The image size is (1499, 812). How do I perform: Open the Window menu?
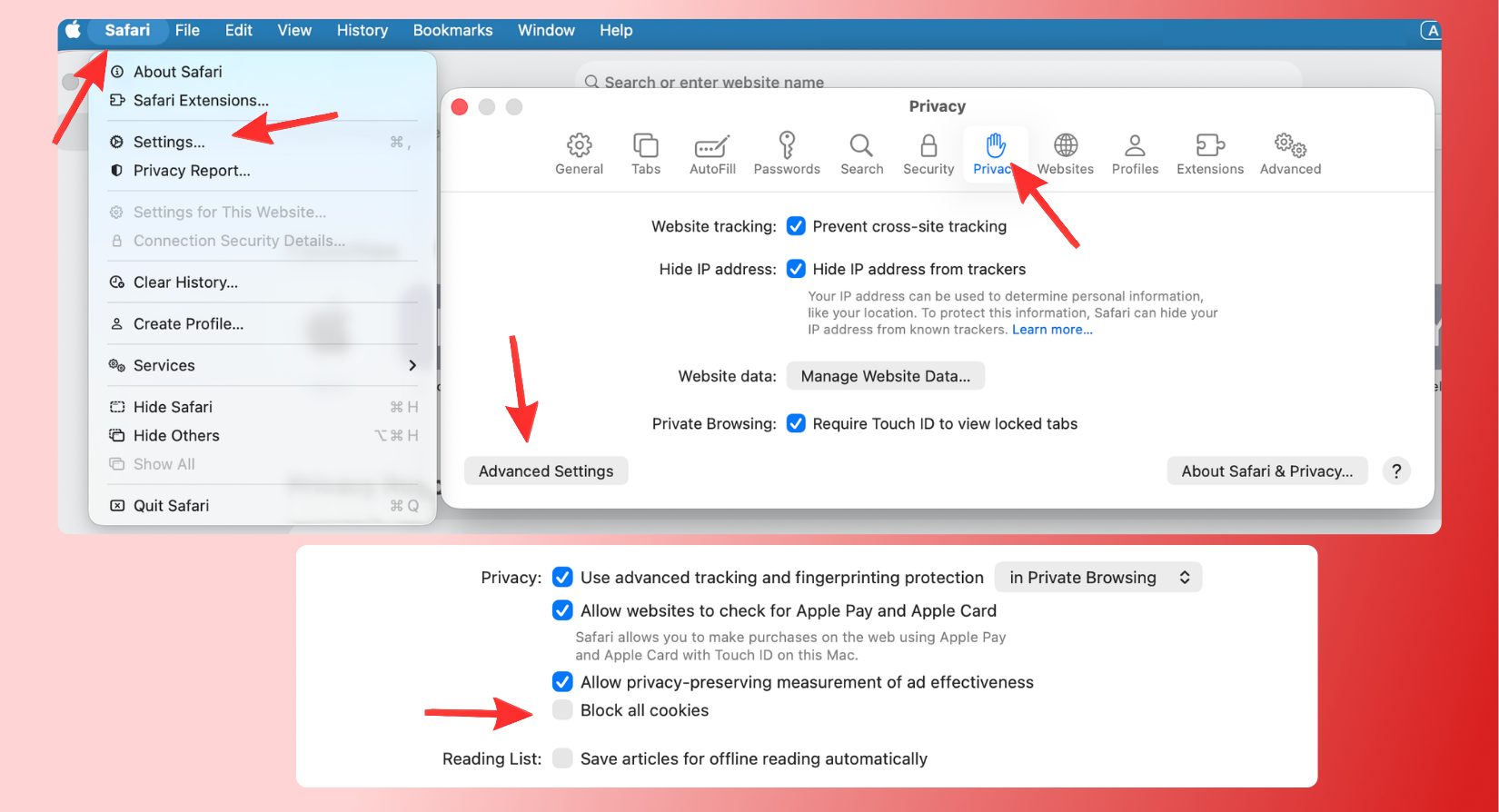546,30
